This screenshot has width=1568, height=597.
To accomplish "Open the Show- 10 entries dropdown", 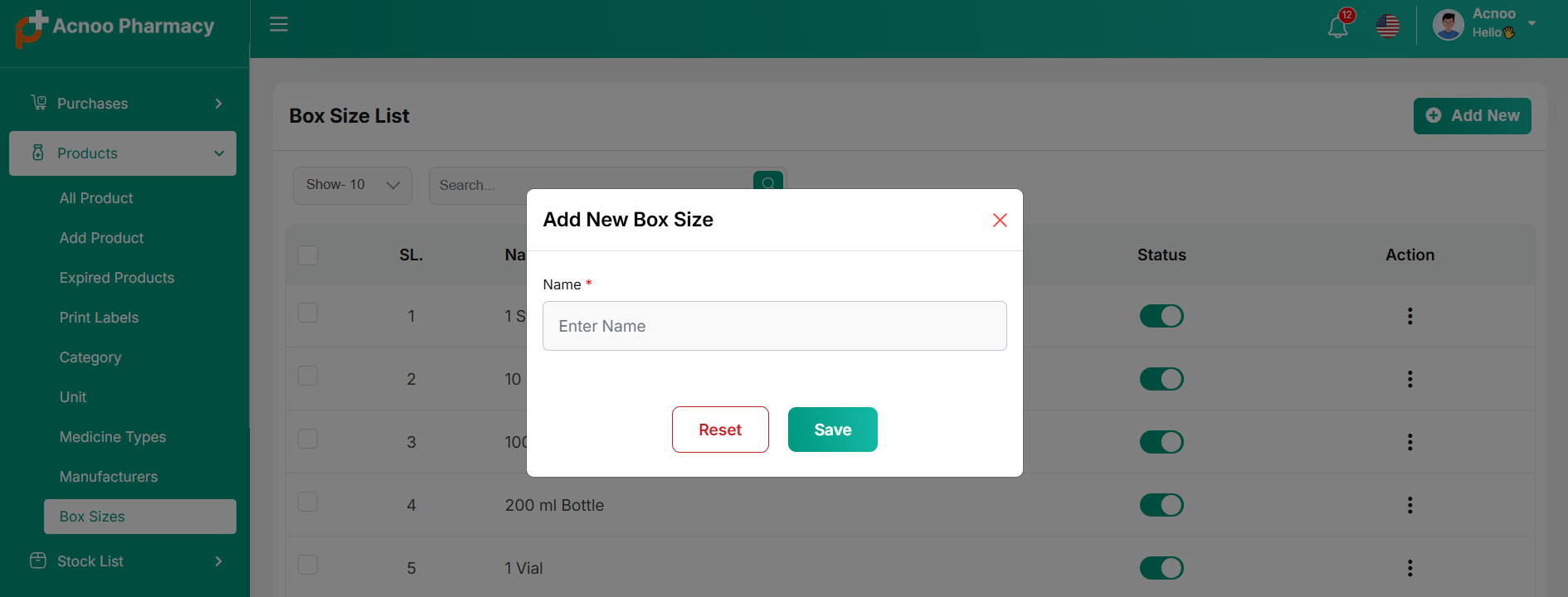I will (352, 185).
